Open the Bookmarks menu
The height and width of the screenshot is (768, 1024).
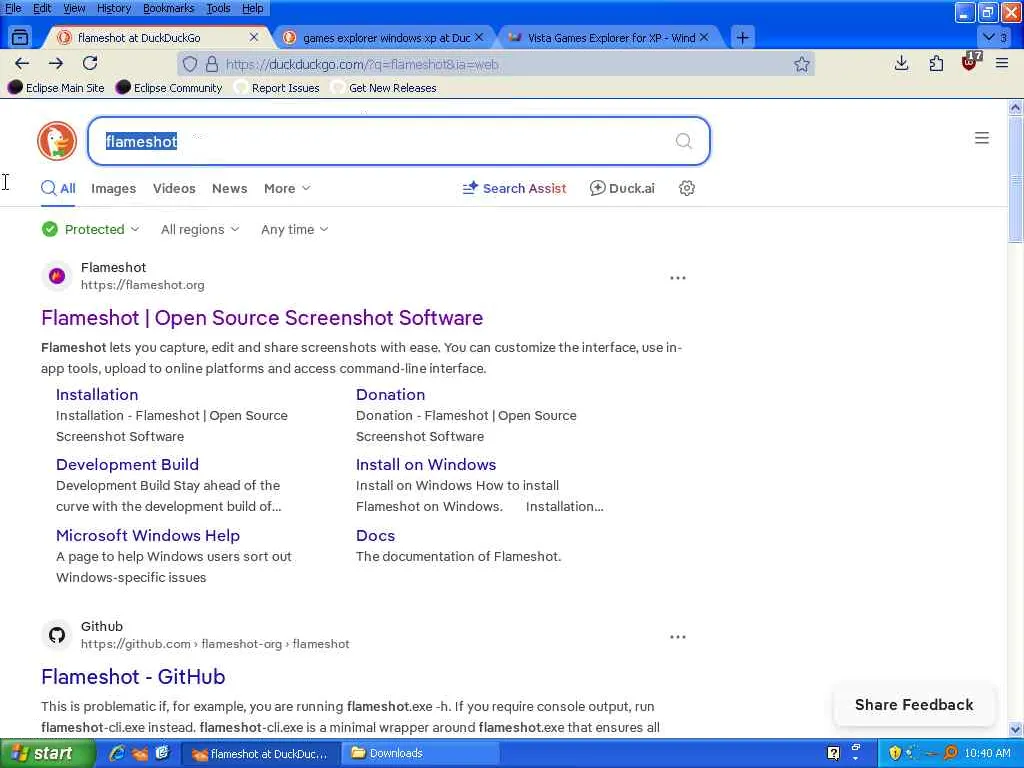coord(168,8)
